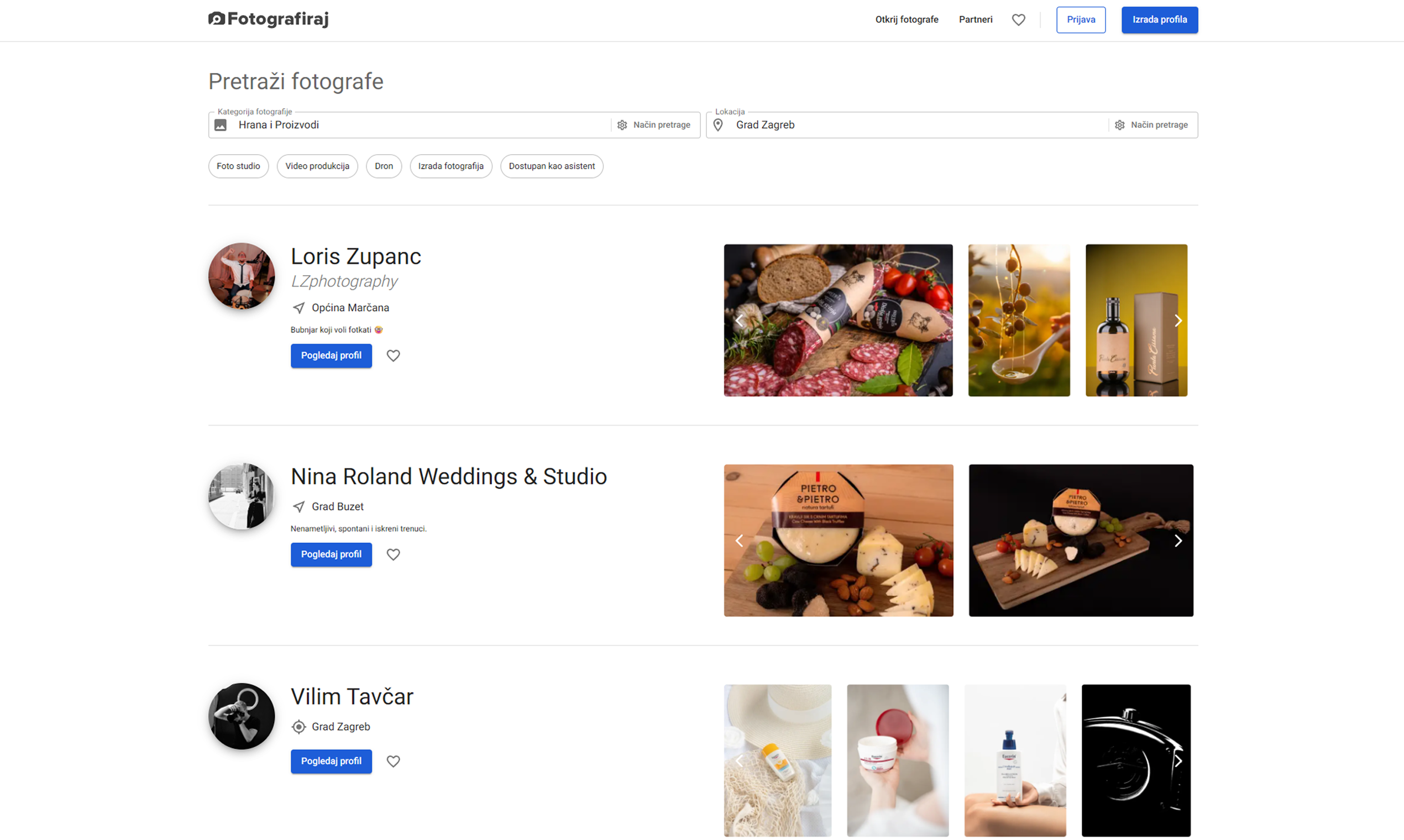The image size is (1404, 840).
Task: Click the image icon in Kategorija fotografije field
Action: (220, 125)
